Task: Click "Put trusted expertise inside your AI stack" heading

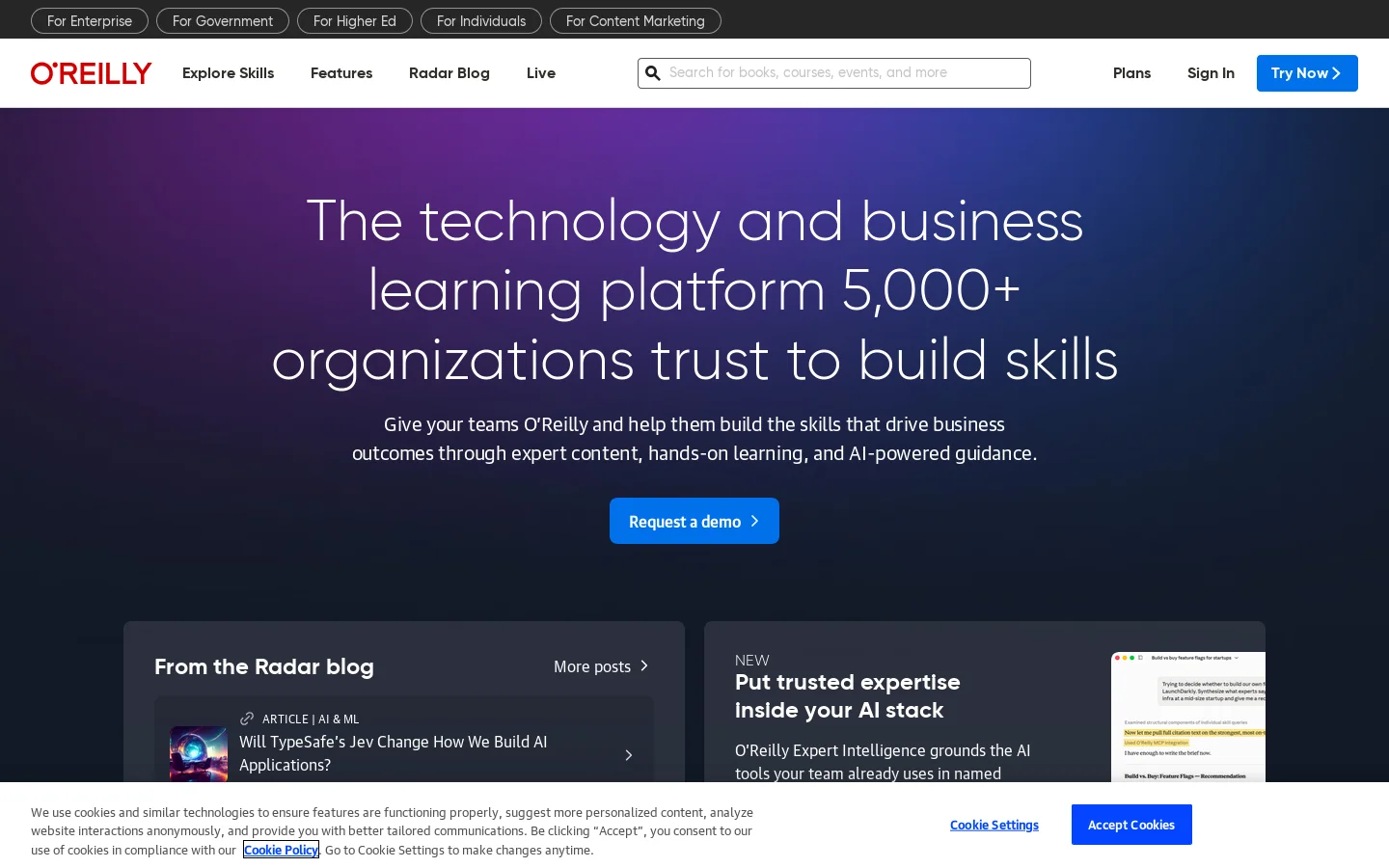Action: click(848, 696)
